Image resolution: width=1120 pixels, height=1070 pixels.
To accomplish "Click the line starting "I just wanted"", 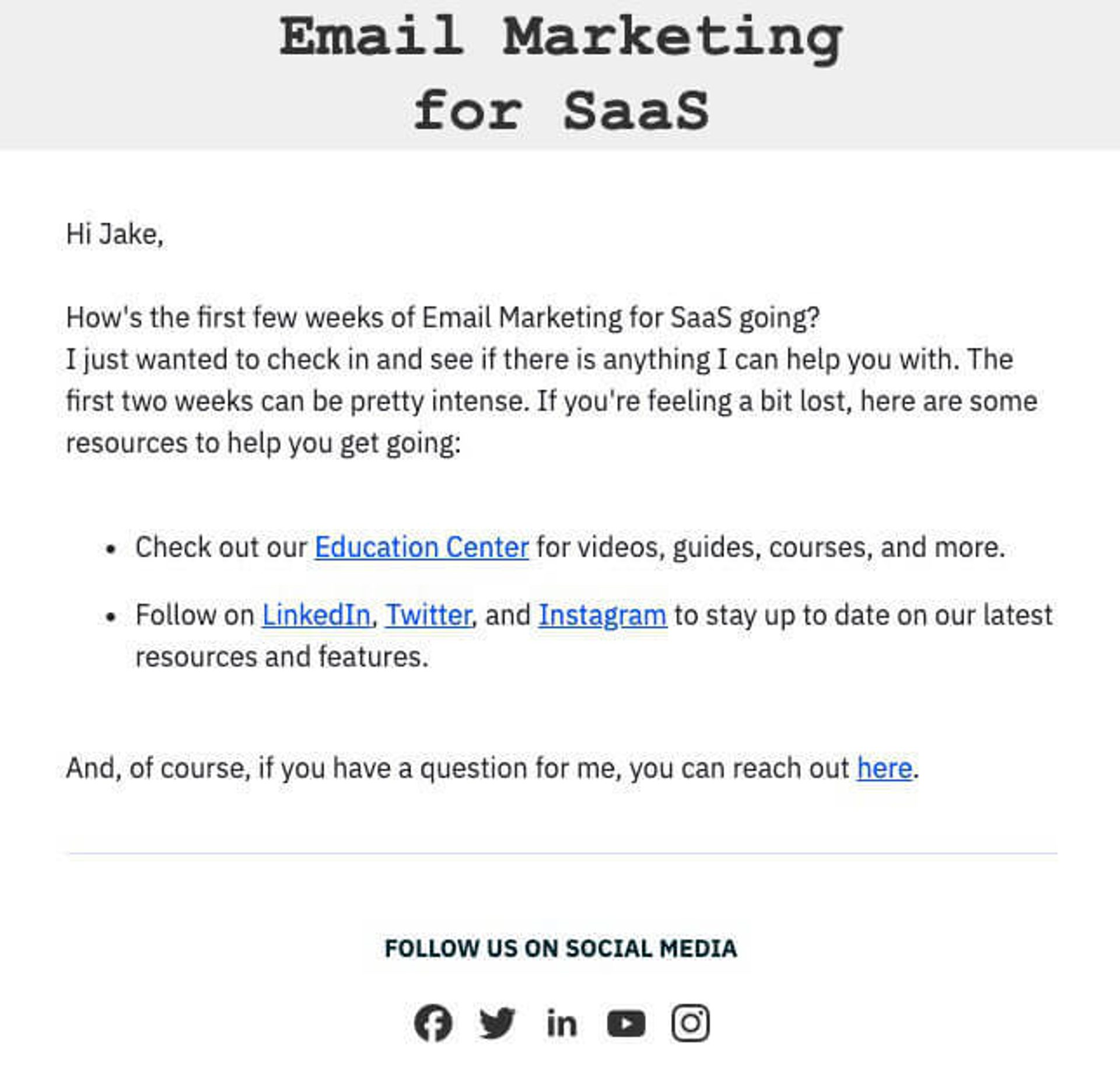I will (x=538, y=359).
